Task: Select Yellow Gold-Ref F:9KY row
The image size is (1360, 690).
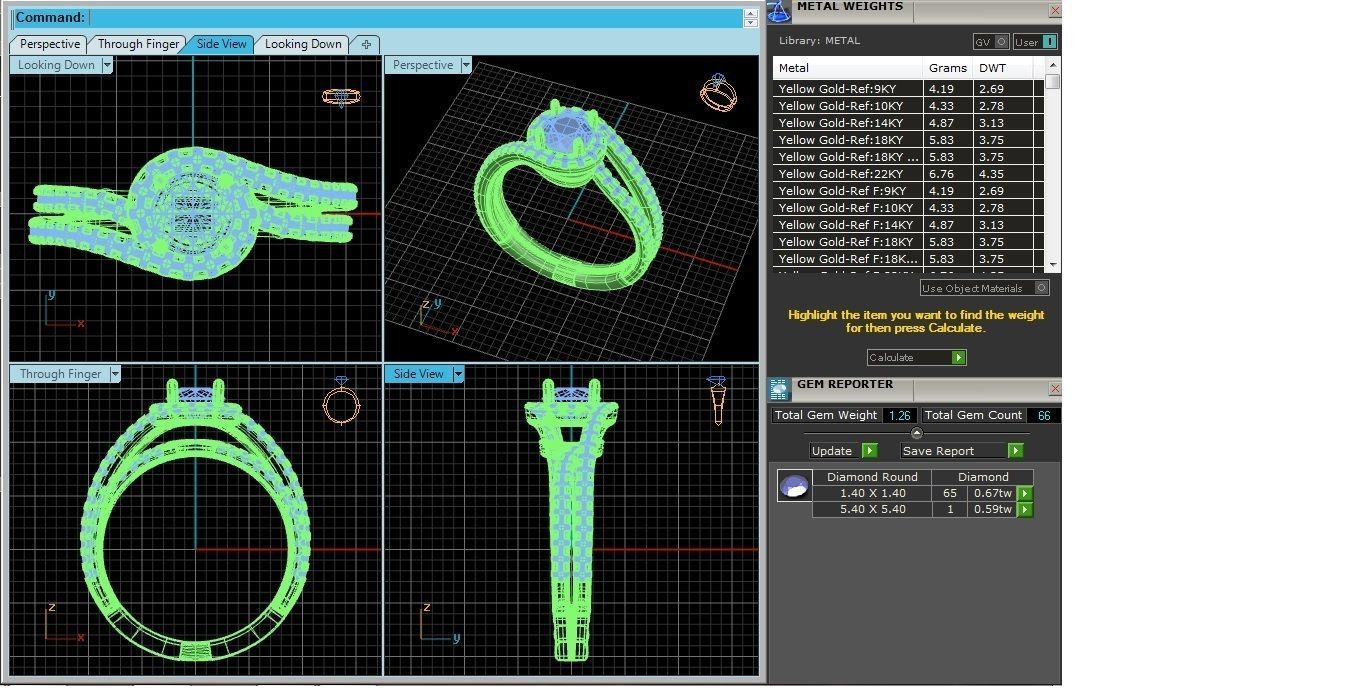Action: click(909, 191)
